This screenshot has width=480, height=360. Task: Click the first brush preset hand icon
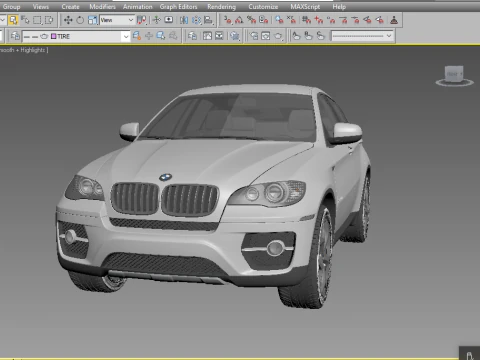pyautogui.click(x=296, y=36)
